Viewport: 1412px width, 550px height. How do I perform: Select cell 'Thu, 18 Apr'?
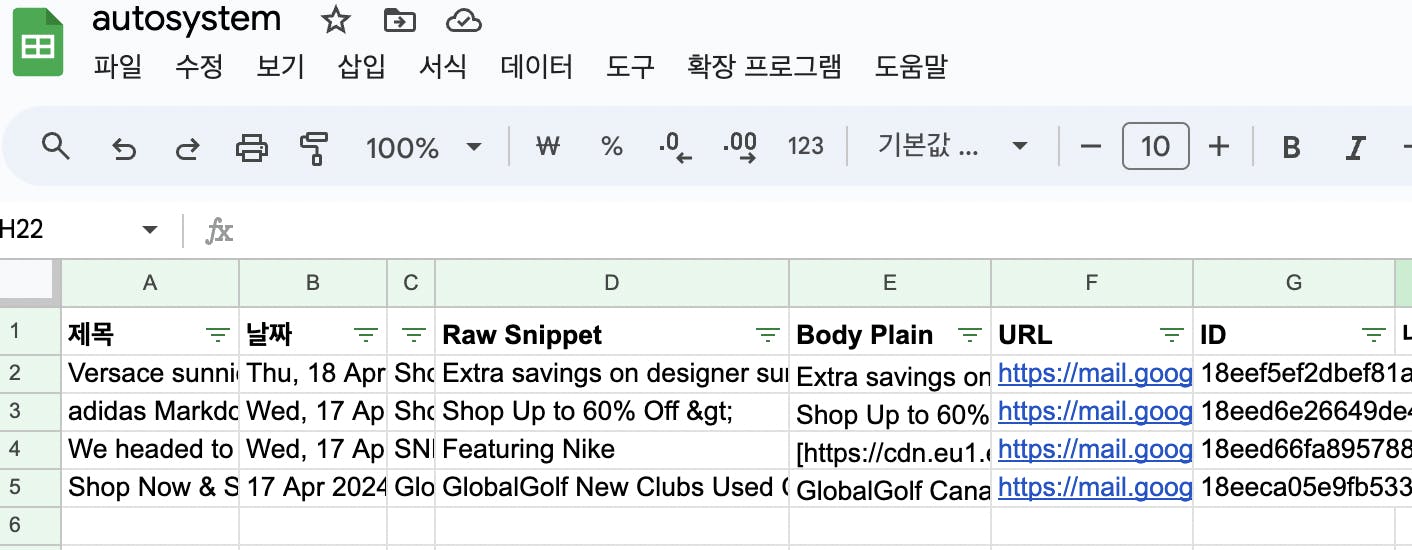click(x=313, y=374)
